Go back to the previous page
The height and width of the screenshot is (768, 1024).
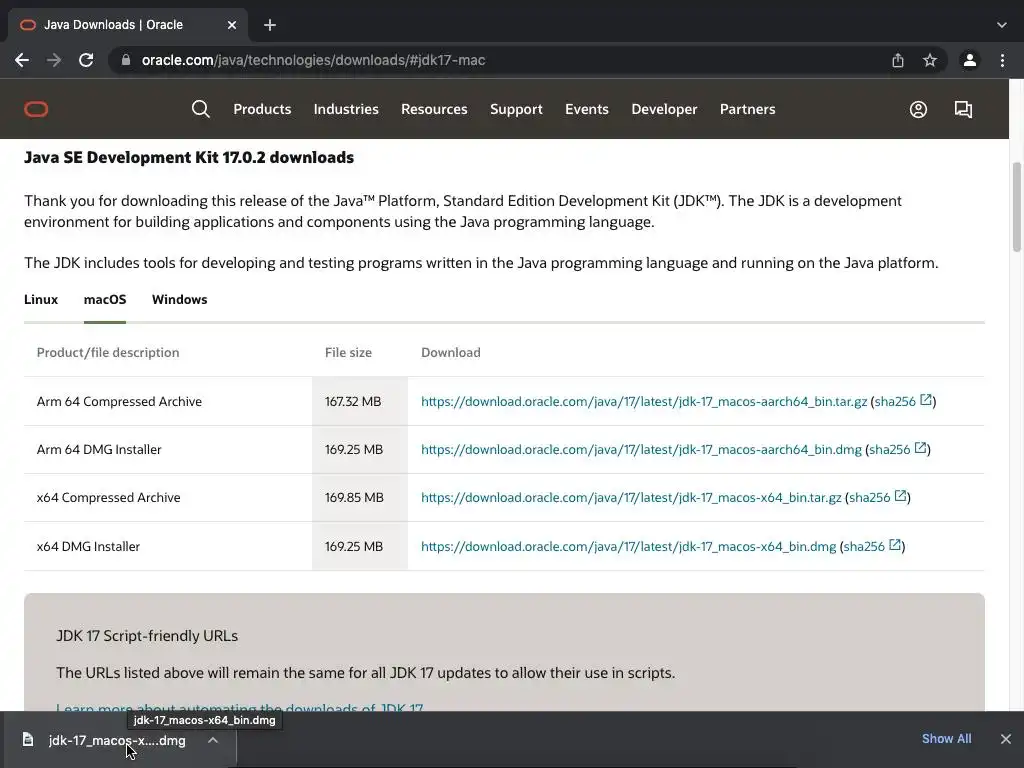22,60
